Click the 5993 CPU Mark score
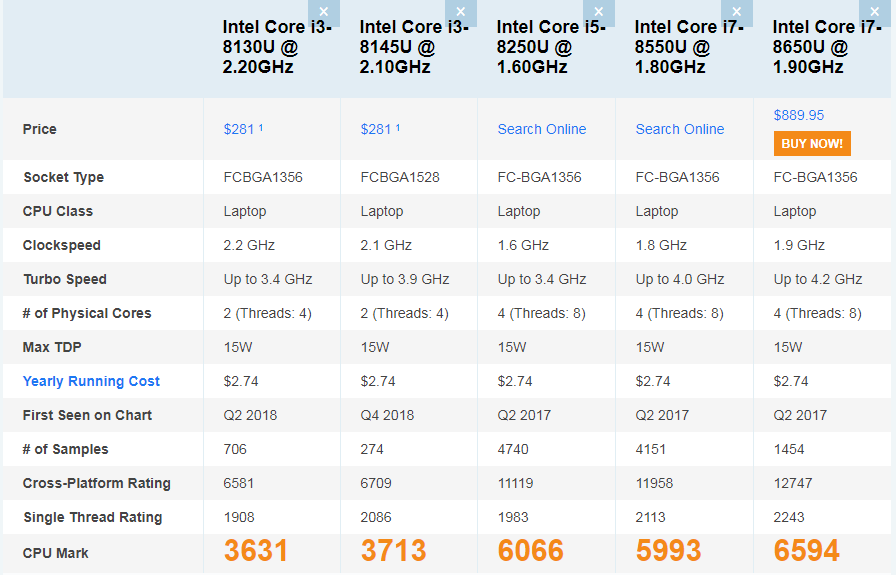 click(668, 551)
